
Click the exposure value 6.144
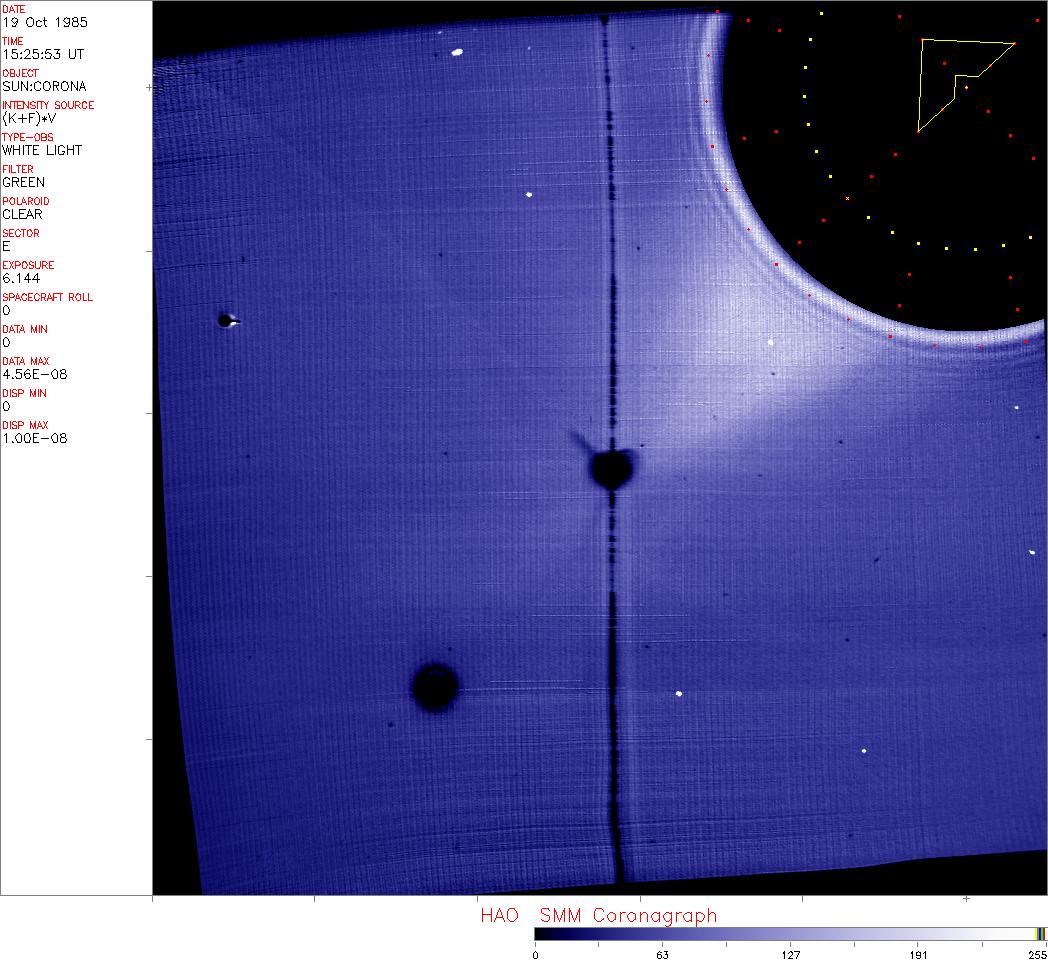21,278
